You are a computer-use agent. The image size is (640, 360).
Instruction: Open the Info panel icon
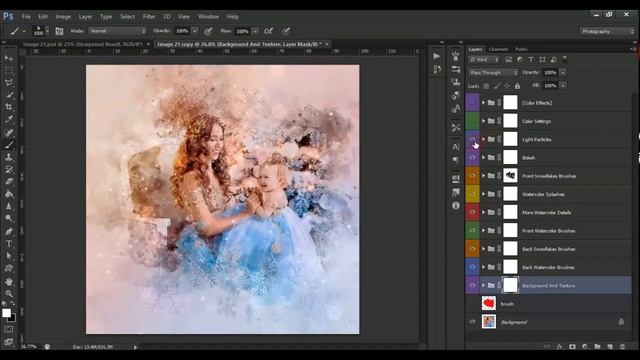coord(456,205)
